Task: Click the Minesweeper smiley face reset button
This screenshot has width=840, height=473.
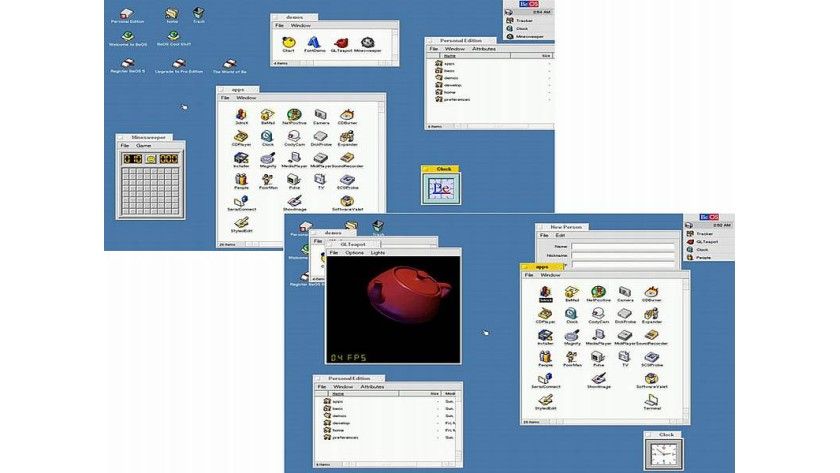Action: tap(151, 159)
